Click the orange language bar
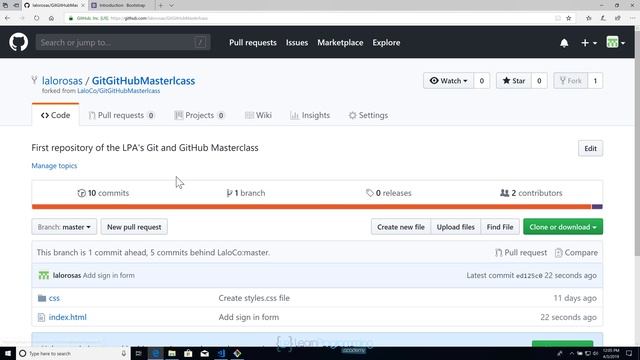Image resolution: width=640 pixels, height=360 pixels. coord(311,207)
